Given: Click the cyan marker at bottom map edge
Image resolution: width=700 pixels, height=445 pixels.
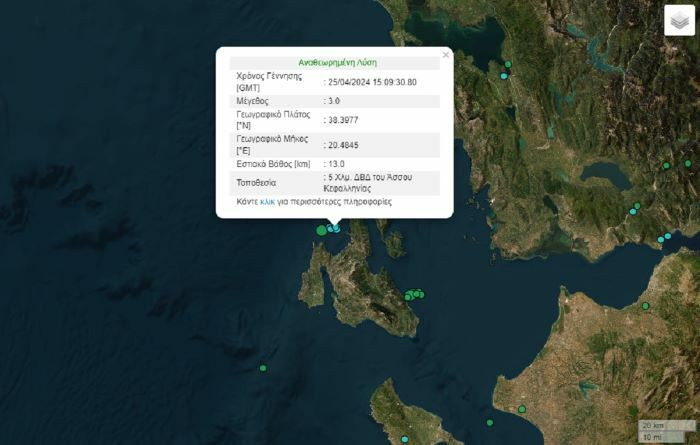Looking at the screenshot, I should click(x=405, y=438).
